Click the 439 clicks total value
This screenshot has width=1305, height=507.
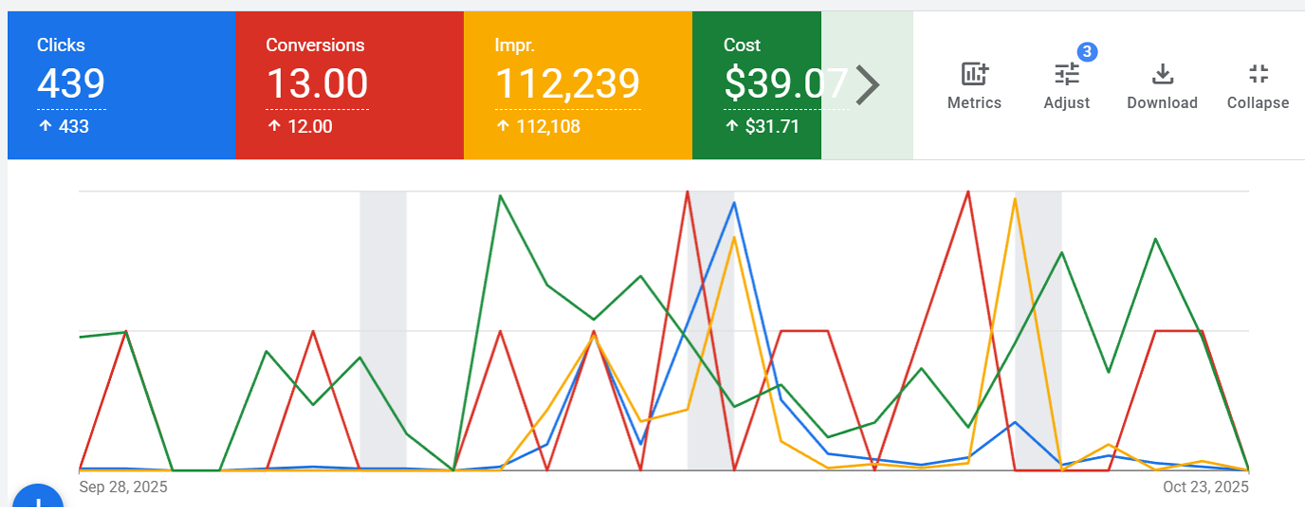[71, 85]
